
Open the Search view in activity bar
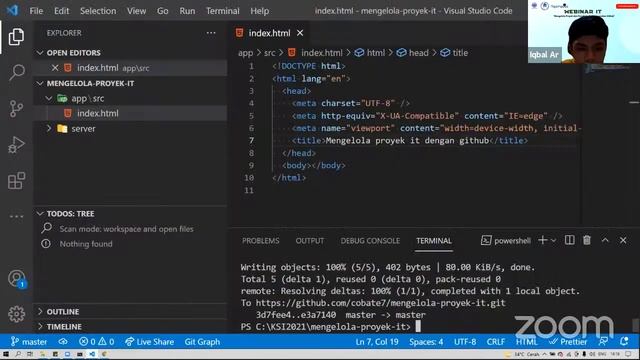(x=16, y=72)
